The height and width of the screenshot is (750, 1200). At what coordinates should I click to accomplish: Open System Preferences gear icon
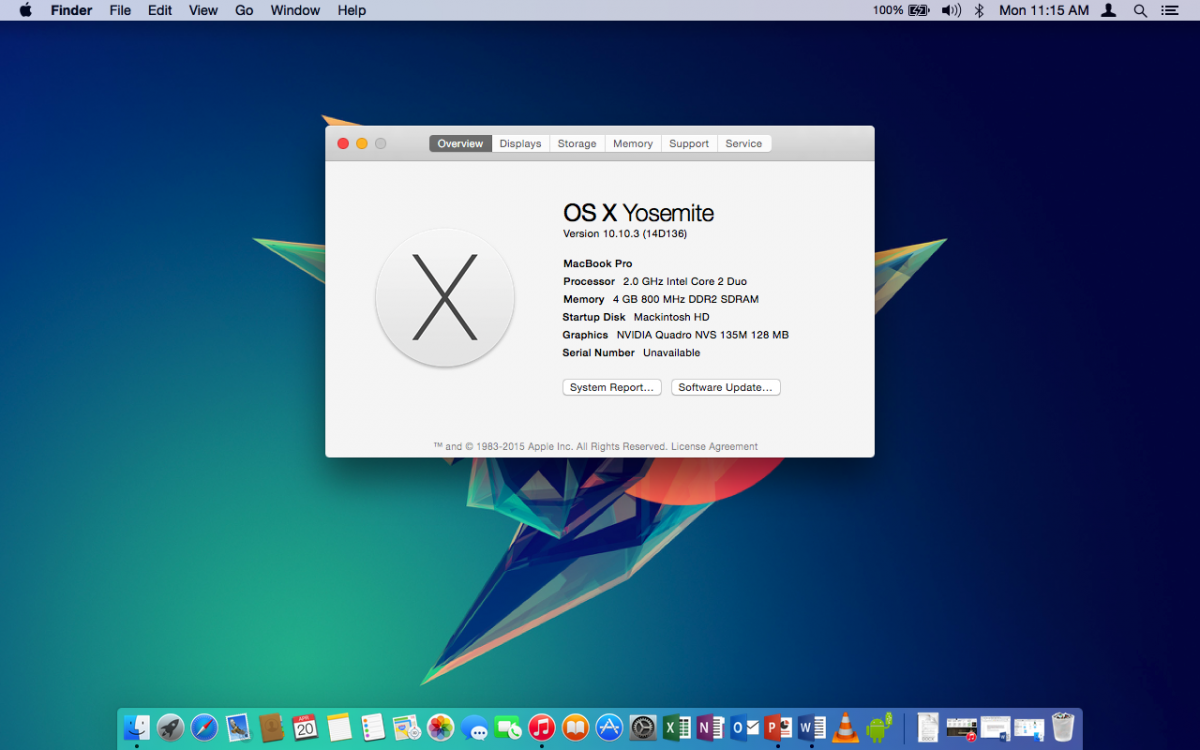point(643,727)
